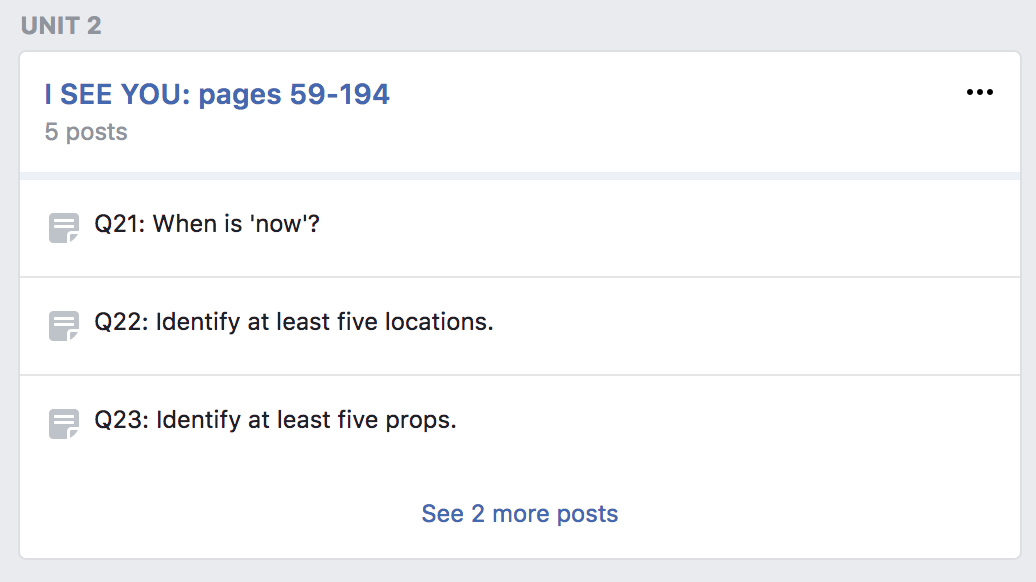The width and height of the screenshot is (1036, 582).
Task: Click the document icon beside Q22 post
Action: (64, 326)
